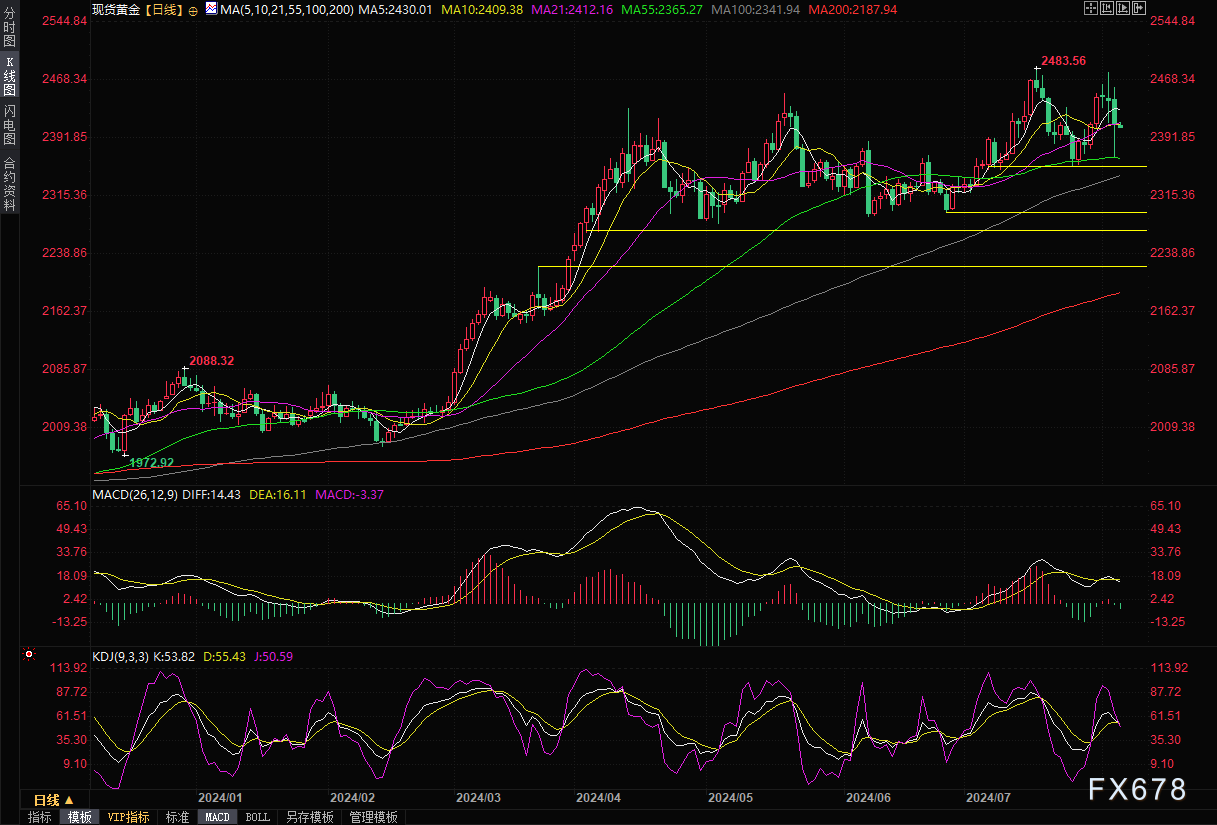Click the round icon next to 日线 title
The width and height of the screenshot is (1217, 825).
pos(193,9)
